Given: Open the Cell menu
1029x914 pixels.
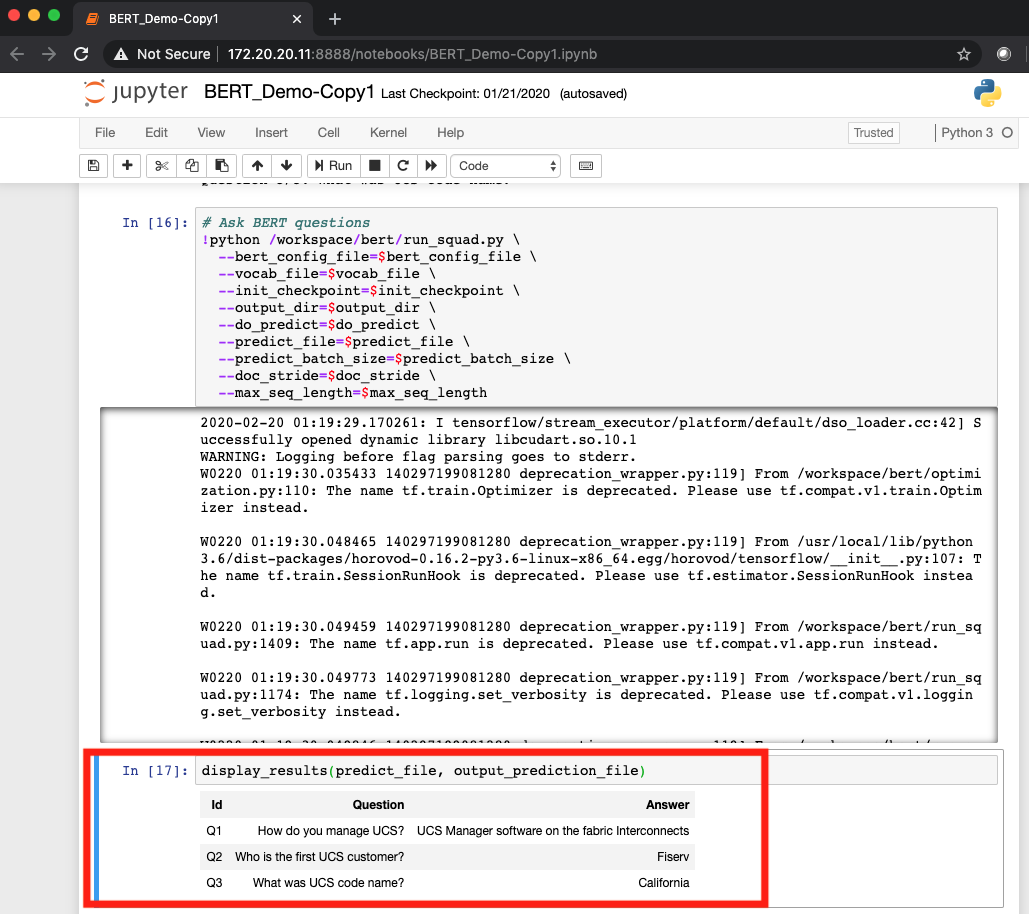Looking at the screenshot, I should coord(328,132).
